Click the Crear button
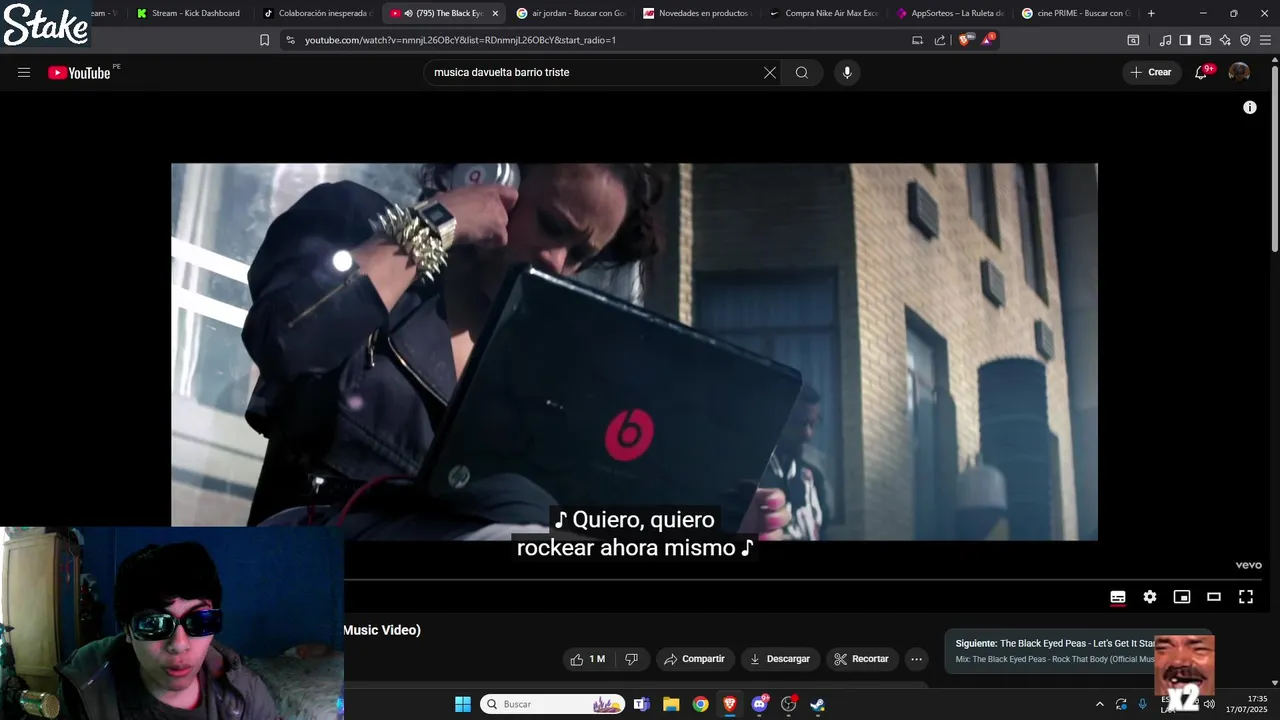This screenshot has height=720, width=1280. point(1151,72)
